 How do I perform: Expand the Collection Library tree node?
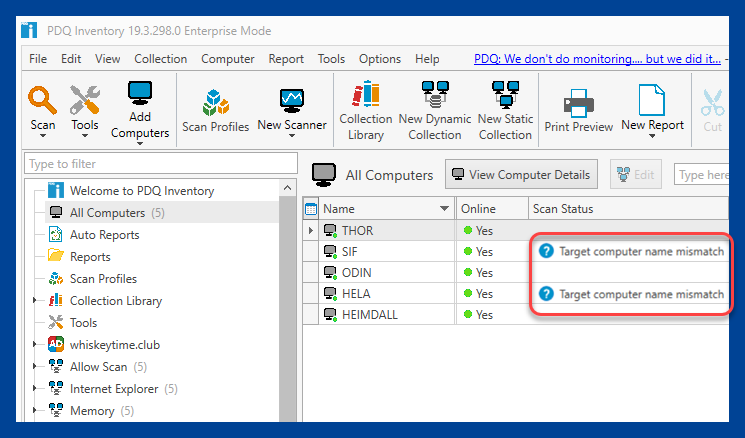pos(34,300)
